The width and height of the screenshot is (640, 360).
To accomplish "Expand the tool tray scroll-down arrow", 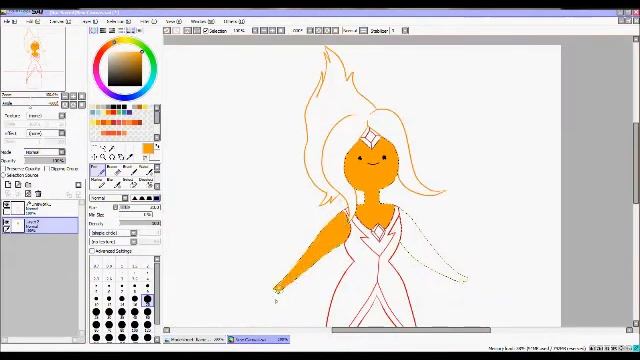I will (157, 187).
